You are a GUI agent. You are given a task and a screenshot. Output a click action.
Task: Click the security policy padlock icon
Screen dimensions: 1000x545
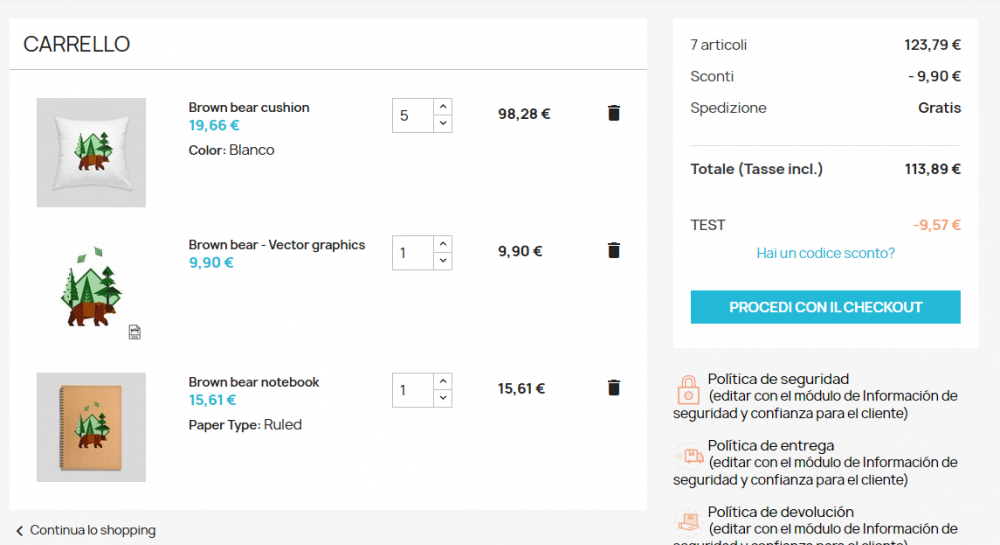(688, 388)
